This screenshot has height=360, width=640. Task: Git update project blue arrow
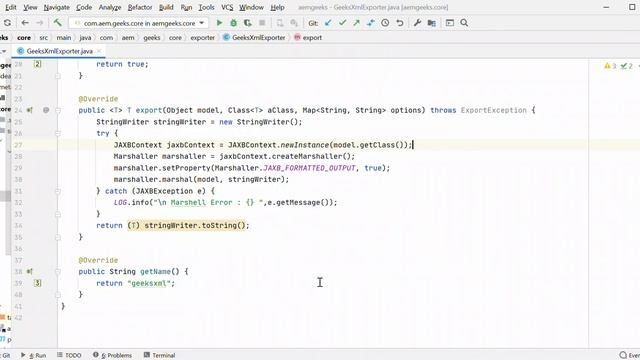click(x=328, y=23)
